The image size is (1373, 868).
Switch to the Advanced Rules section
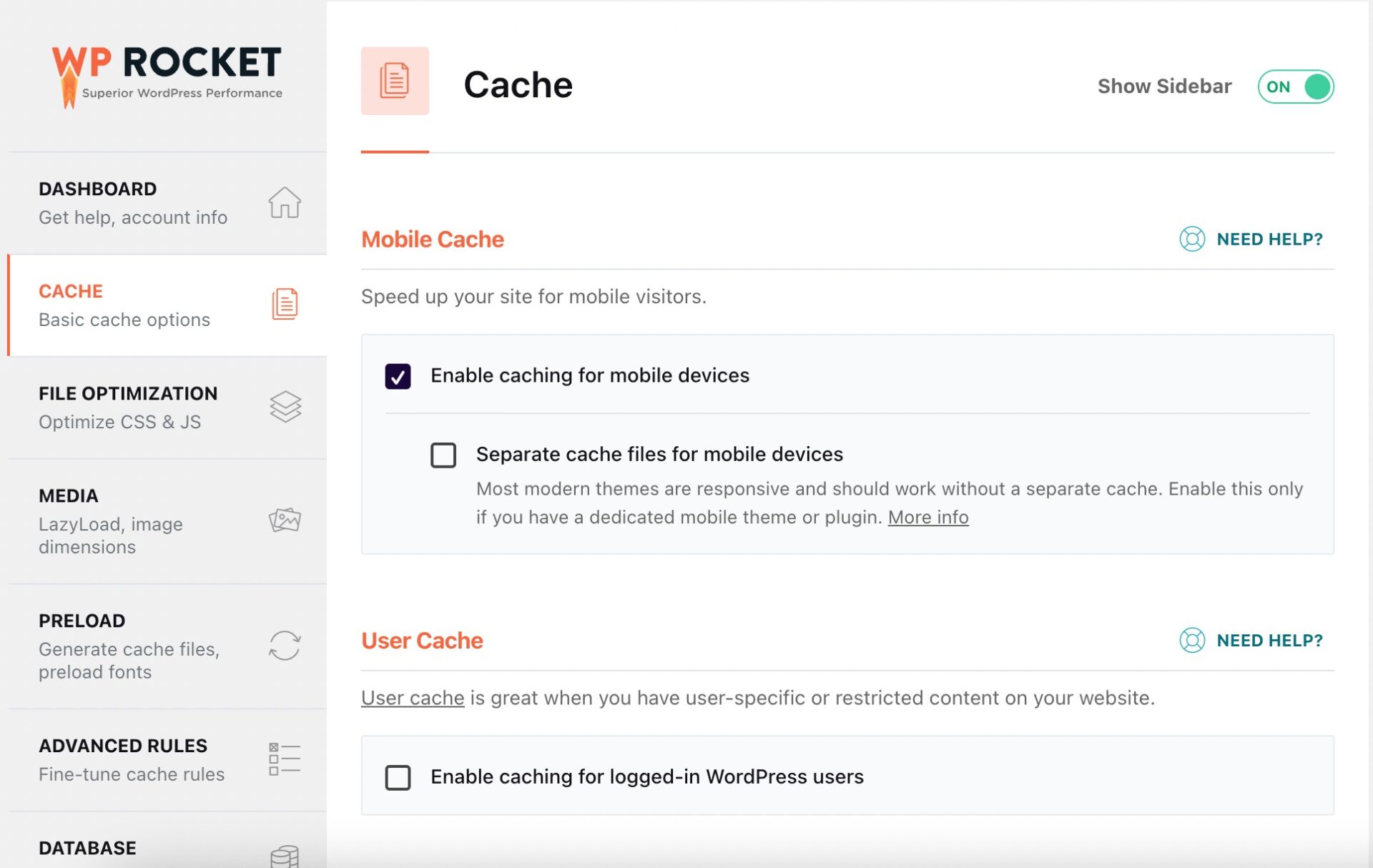click(123, 758)
